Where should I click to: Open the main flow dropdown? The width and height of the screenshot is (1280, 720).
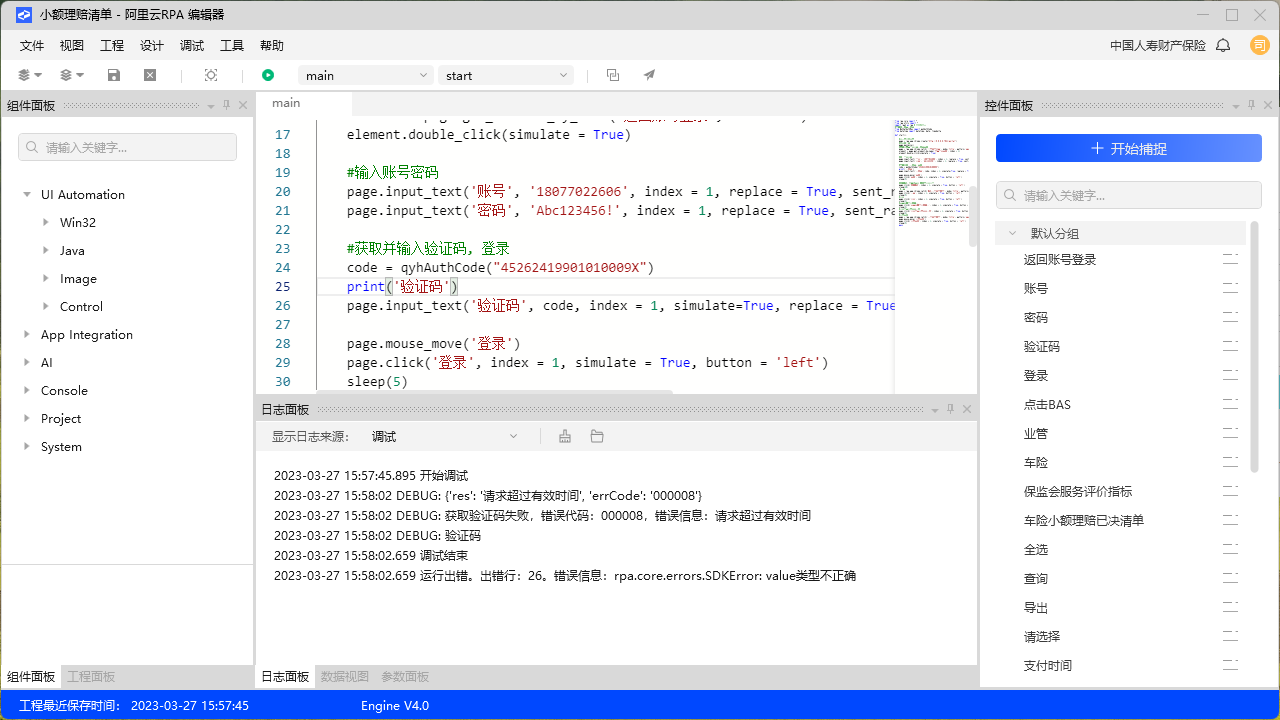365,75
